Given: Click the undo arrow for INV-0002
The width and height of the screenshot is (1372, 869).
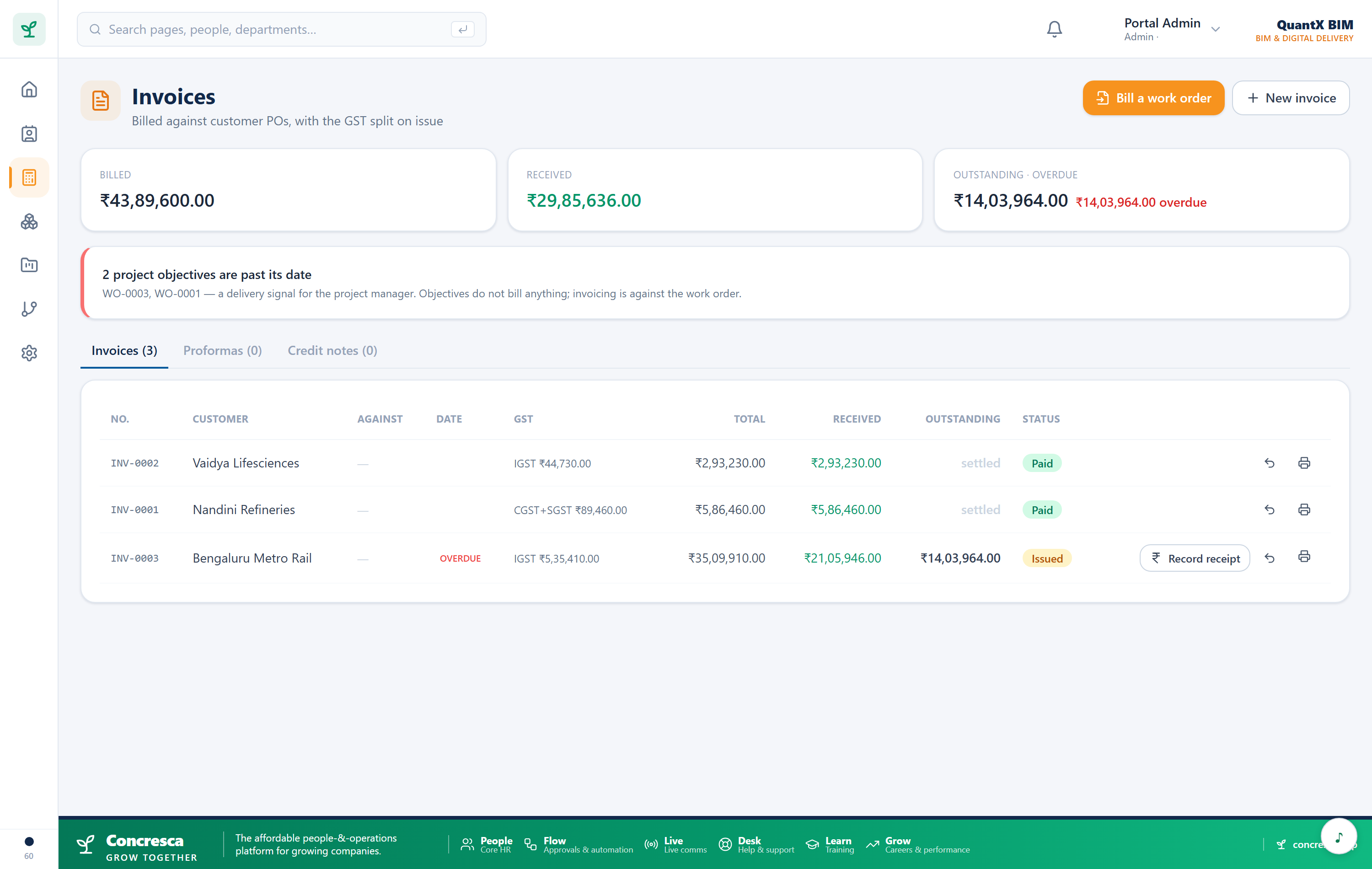Looking at the screenshot, I should point(1270,463).
